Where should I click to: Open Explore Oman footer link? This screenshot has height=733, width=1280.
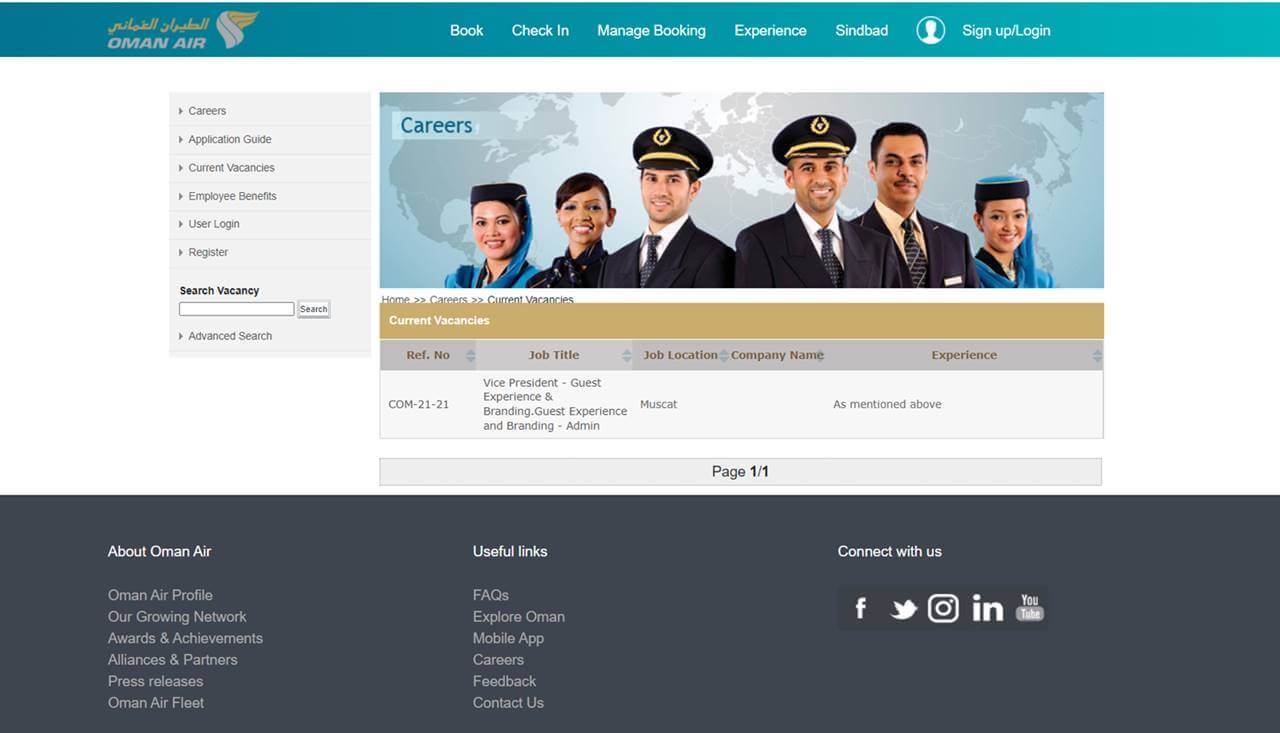coord(519,617)
